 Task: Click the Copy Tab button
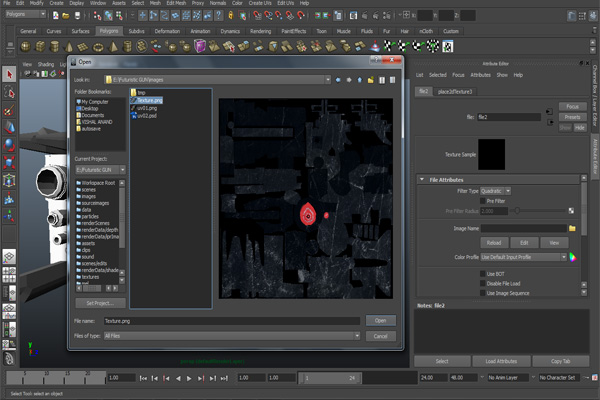(x=561, y=361)
